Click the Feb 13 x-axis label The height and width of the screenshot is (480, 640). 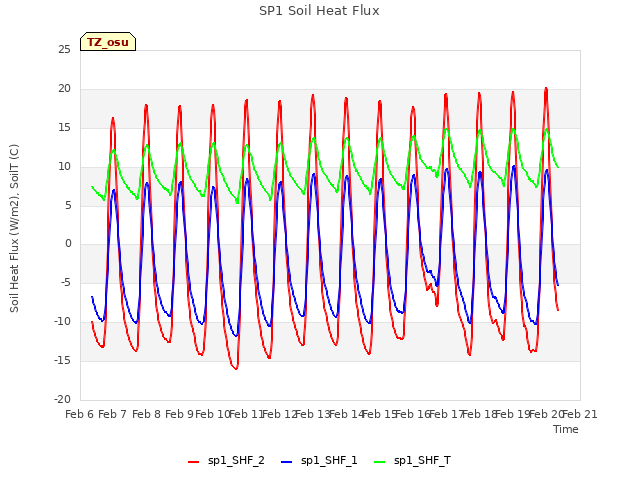point(313,415)
